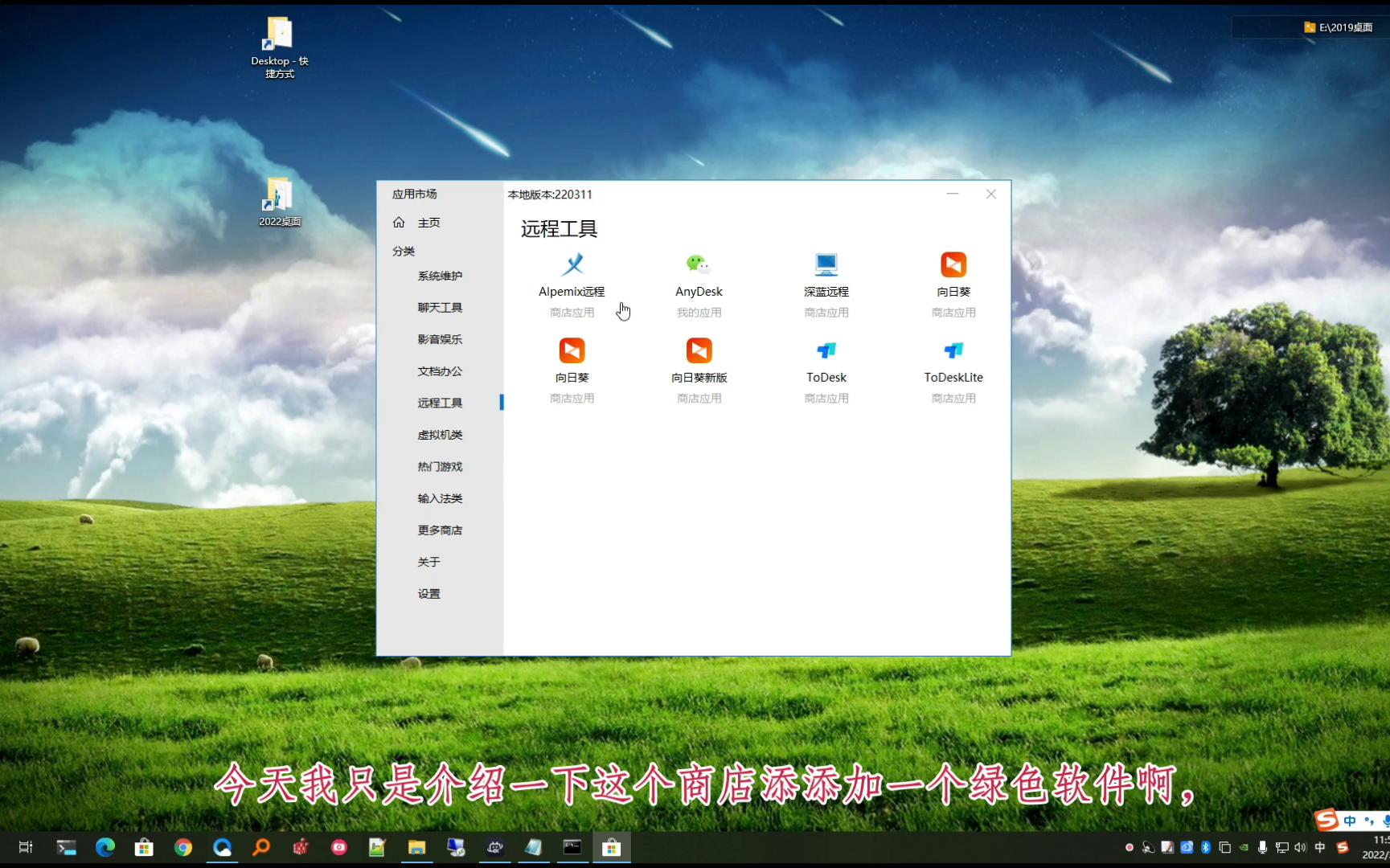Open the terminal icon next to Task View

point(66,847)
